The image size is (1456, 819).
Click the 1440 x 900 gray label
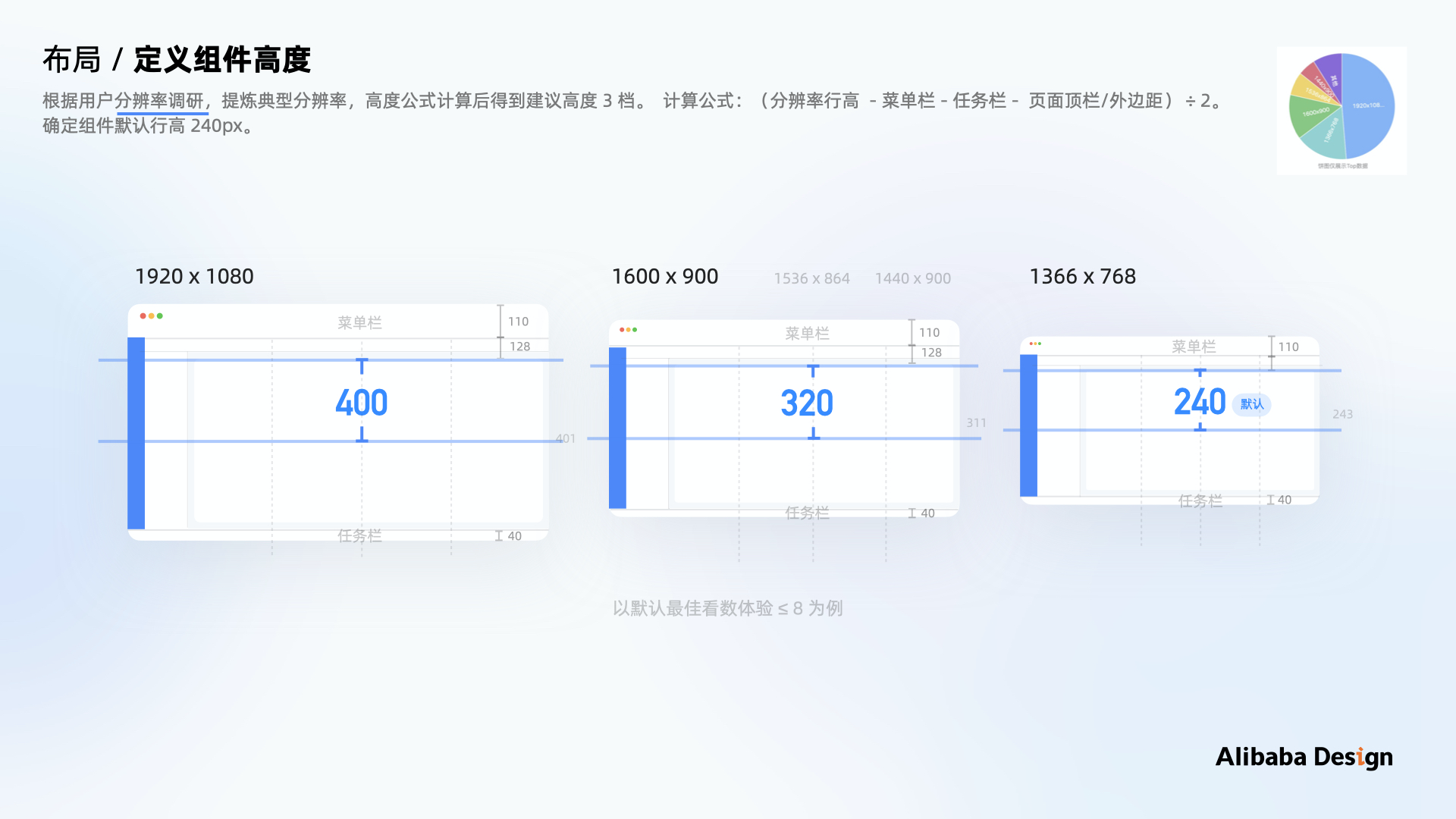(913, 278)
